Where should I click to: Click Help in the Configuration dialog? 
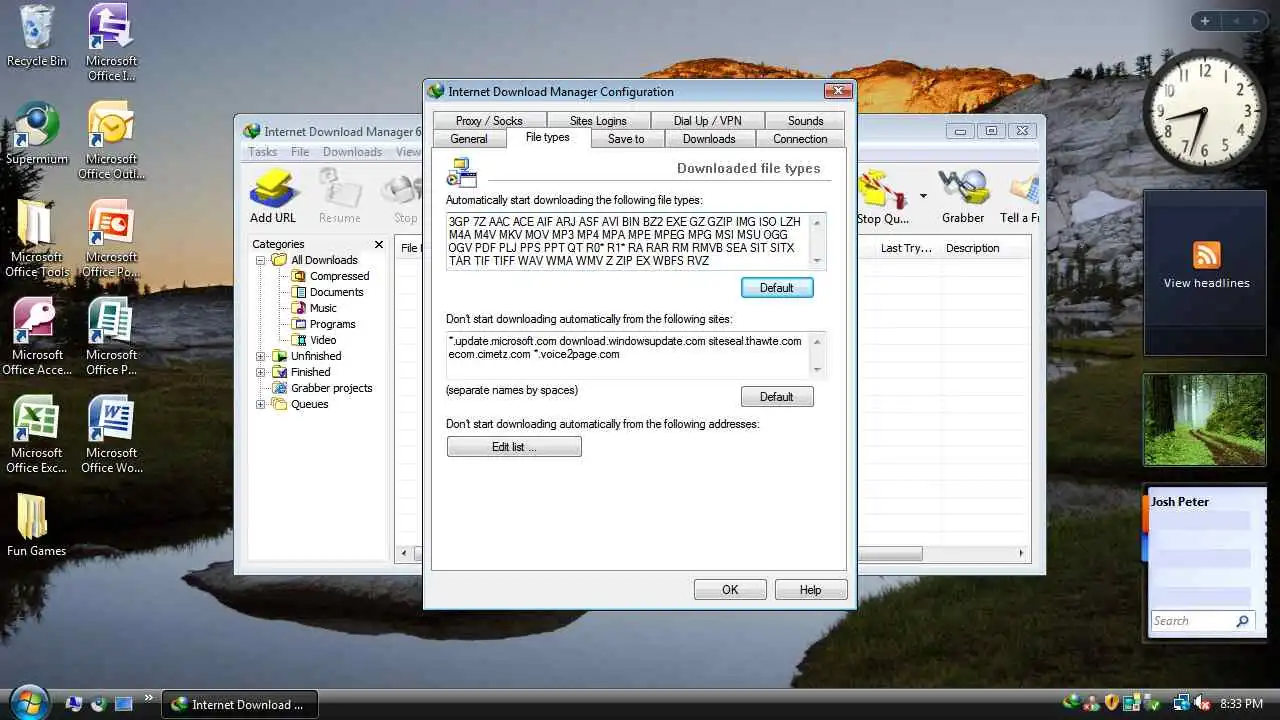click(x=811, y=590)
